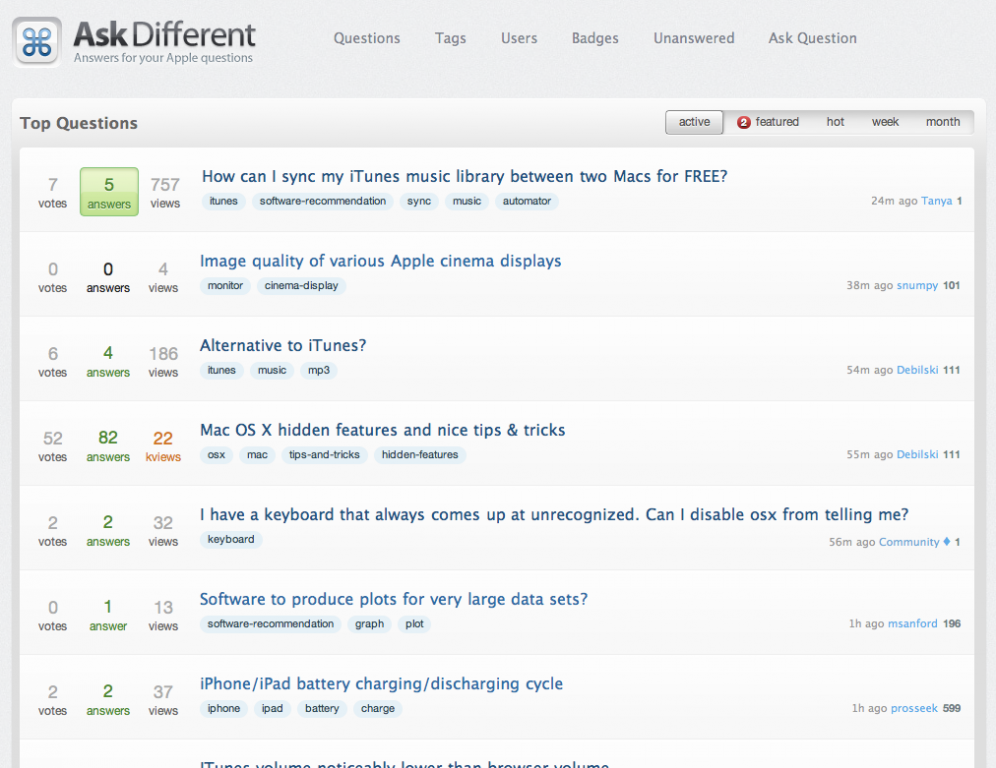The width and height of the screenshot is (996, 768).
Task: Click the hidden-features tag
Action: [420, 455]
